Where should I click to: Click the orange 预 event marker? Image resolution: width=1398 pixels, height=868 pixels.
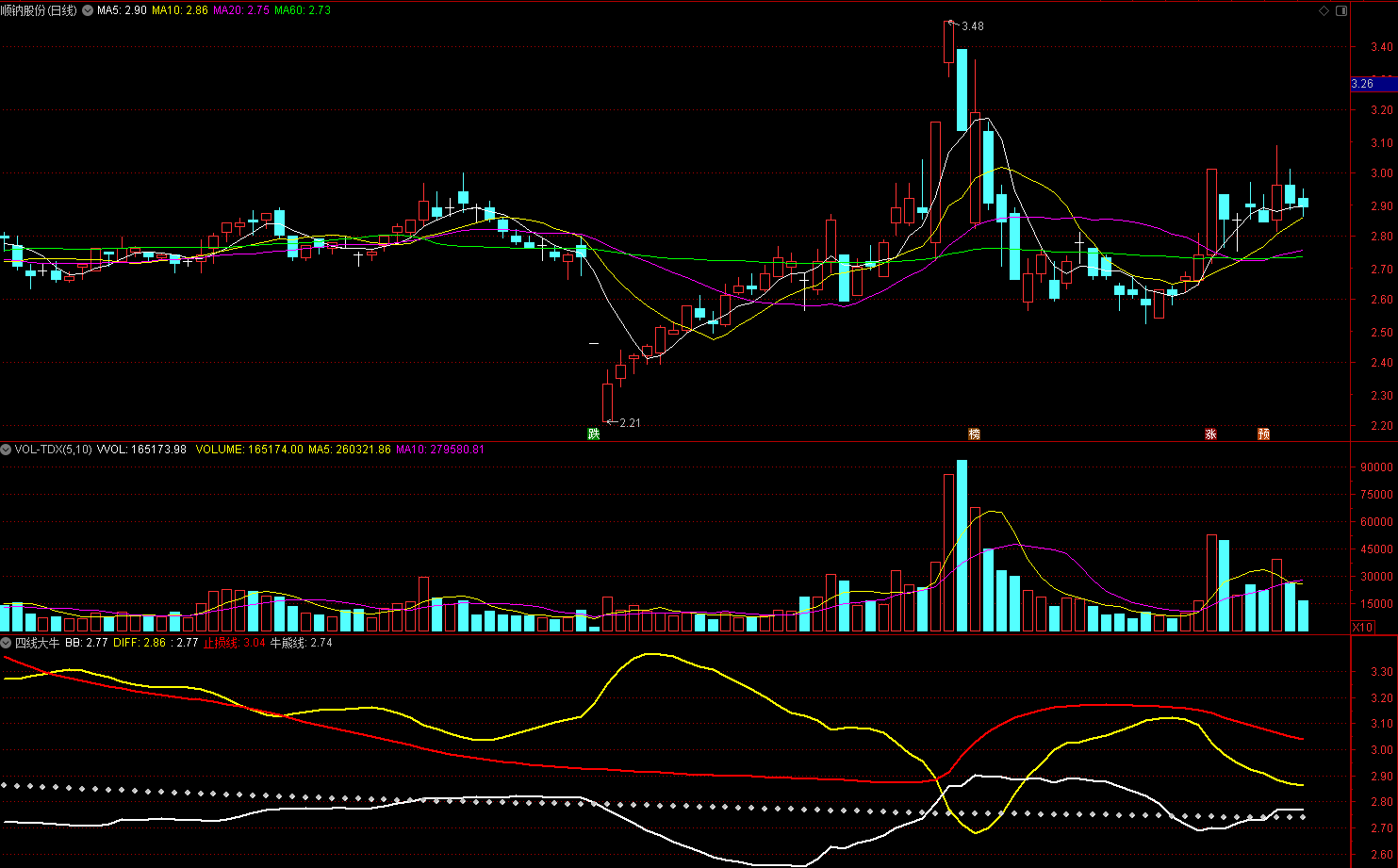(x=1264, y=434)
